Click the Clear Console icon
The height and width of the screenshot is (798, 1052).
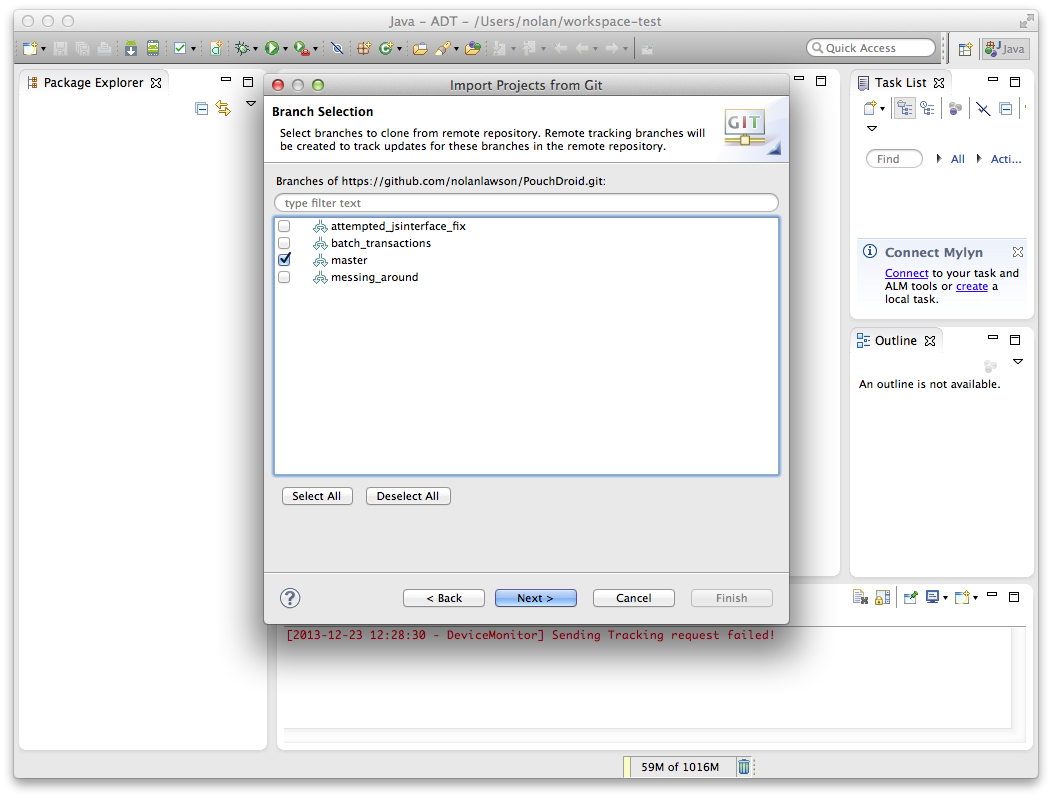pos(860,597)
